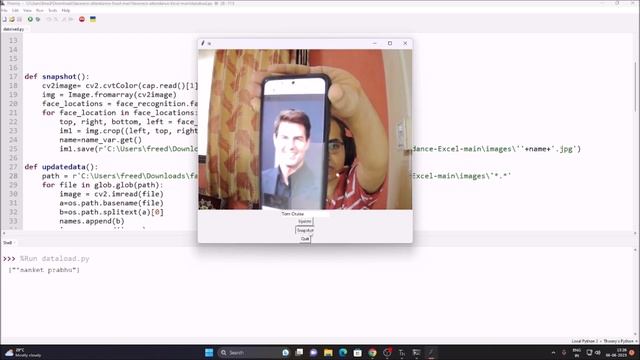Open Microsoft Edge from taskbar
The height and width of the screenshot is (360, 640).
(343, 353)
